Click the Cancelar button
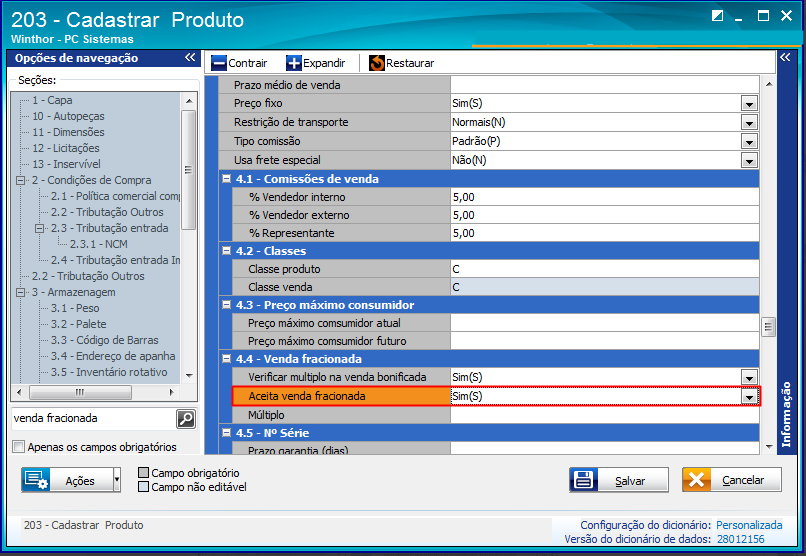The height and width of the screenshot is (556, 806). coord(732,480)
